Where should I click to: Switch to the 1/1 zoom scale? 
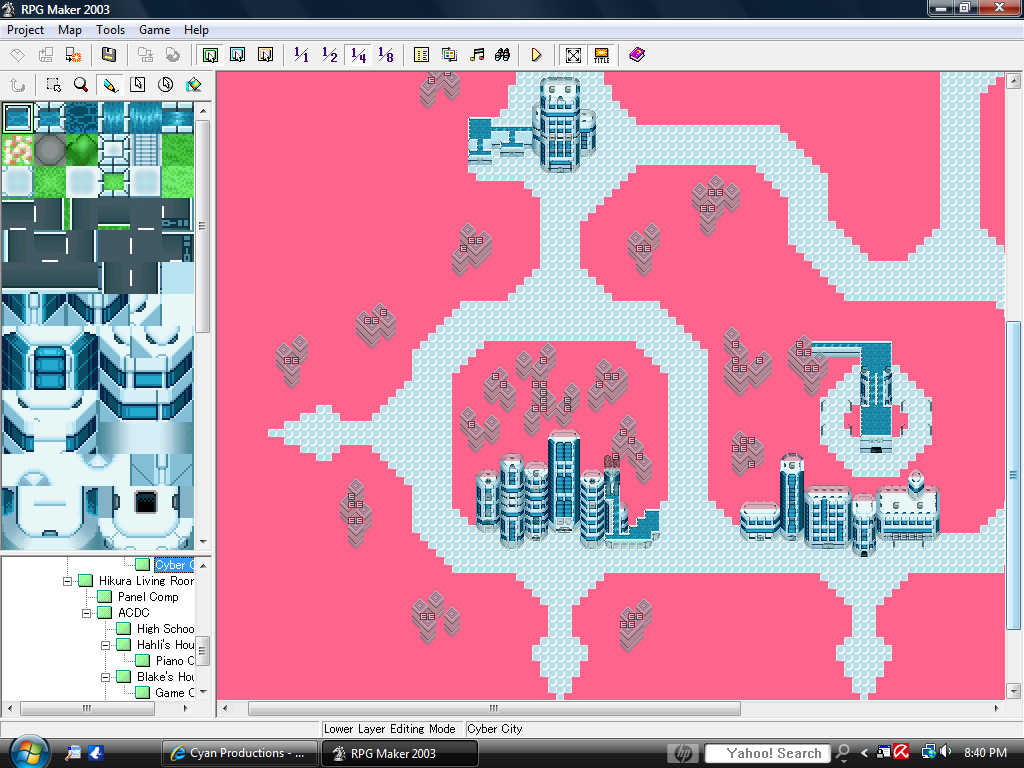click(x=301, y=55)
